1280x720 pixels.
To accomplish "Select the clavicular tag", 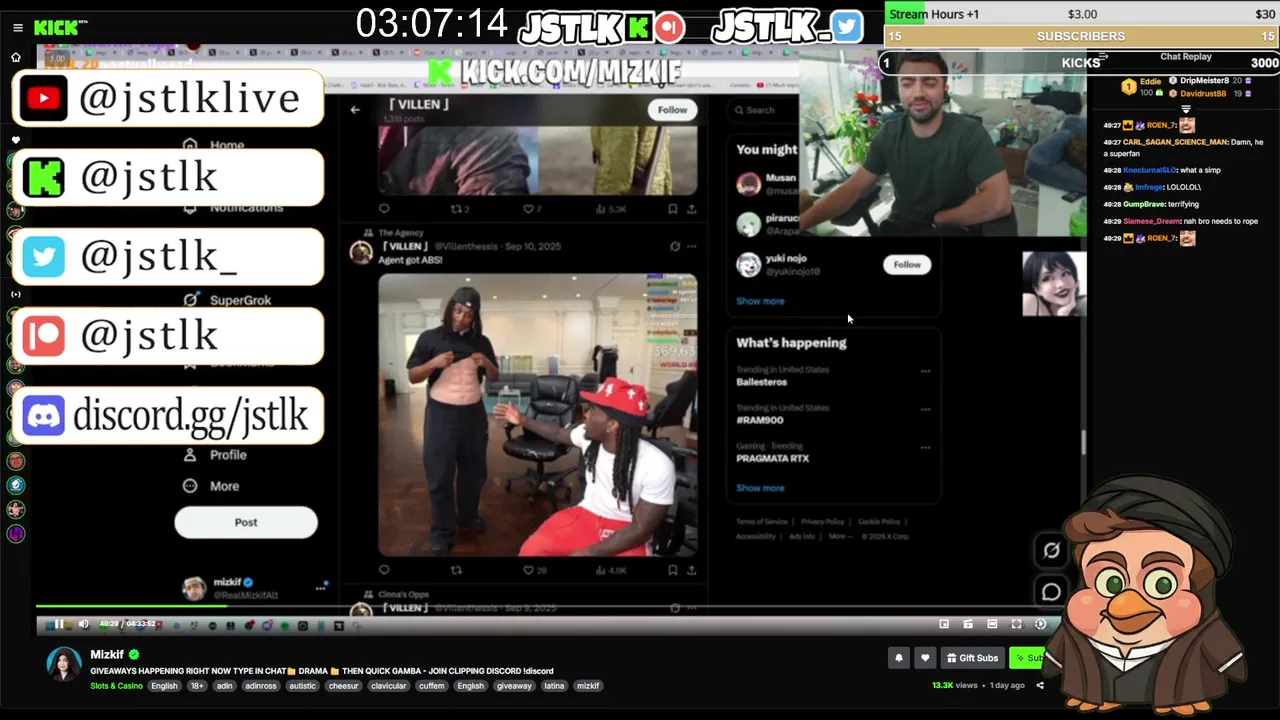I will tap(388, 686).
